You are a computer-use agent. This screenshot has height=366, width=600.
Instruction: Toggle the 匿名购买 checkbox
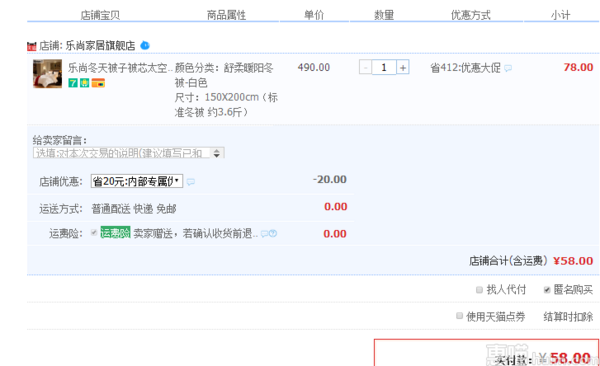coord(547,289)
